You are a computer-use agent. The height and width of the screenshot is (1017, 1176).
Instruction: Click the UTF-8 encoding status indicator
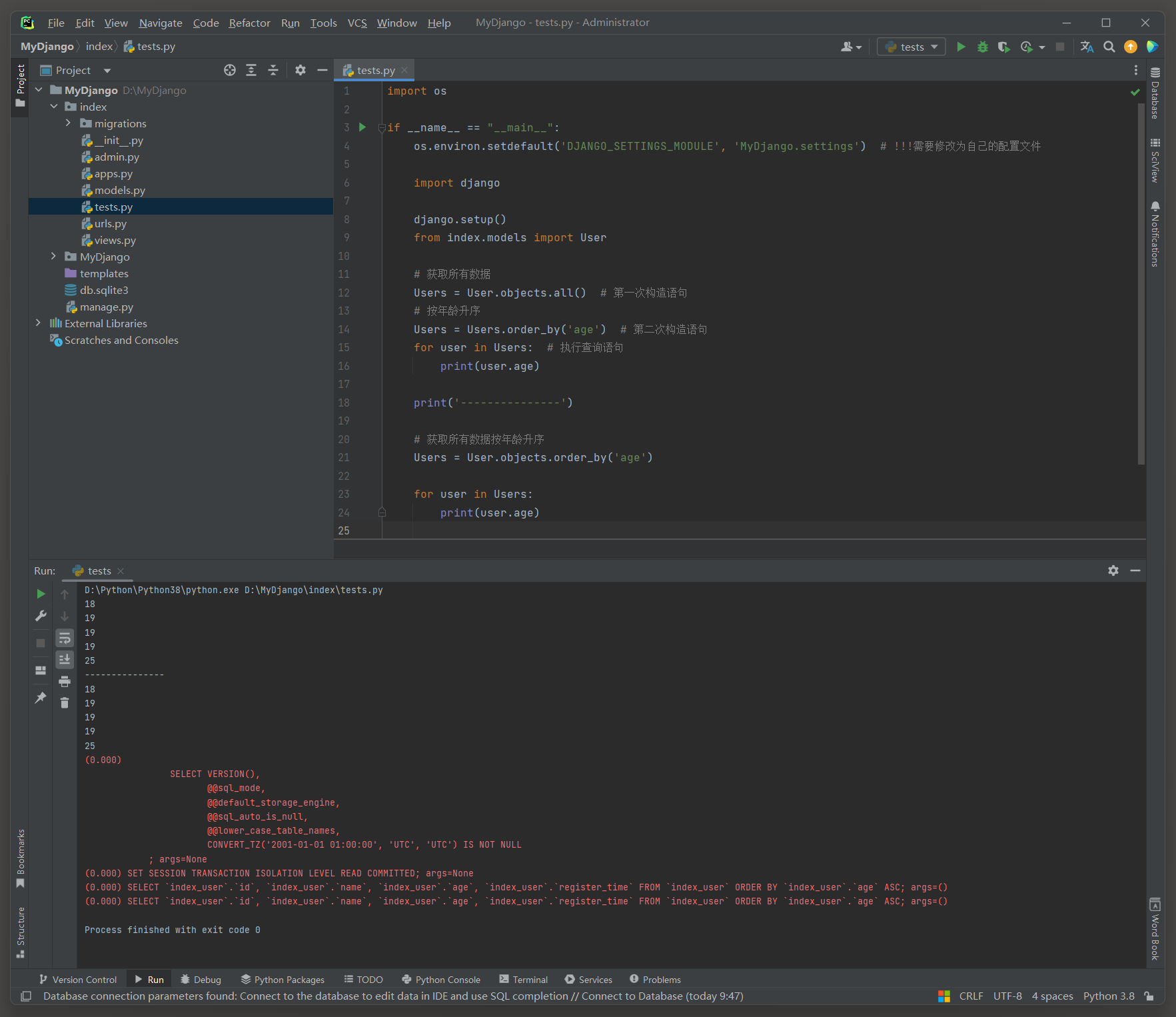pyautogui.click(x=1007, y=996)
